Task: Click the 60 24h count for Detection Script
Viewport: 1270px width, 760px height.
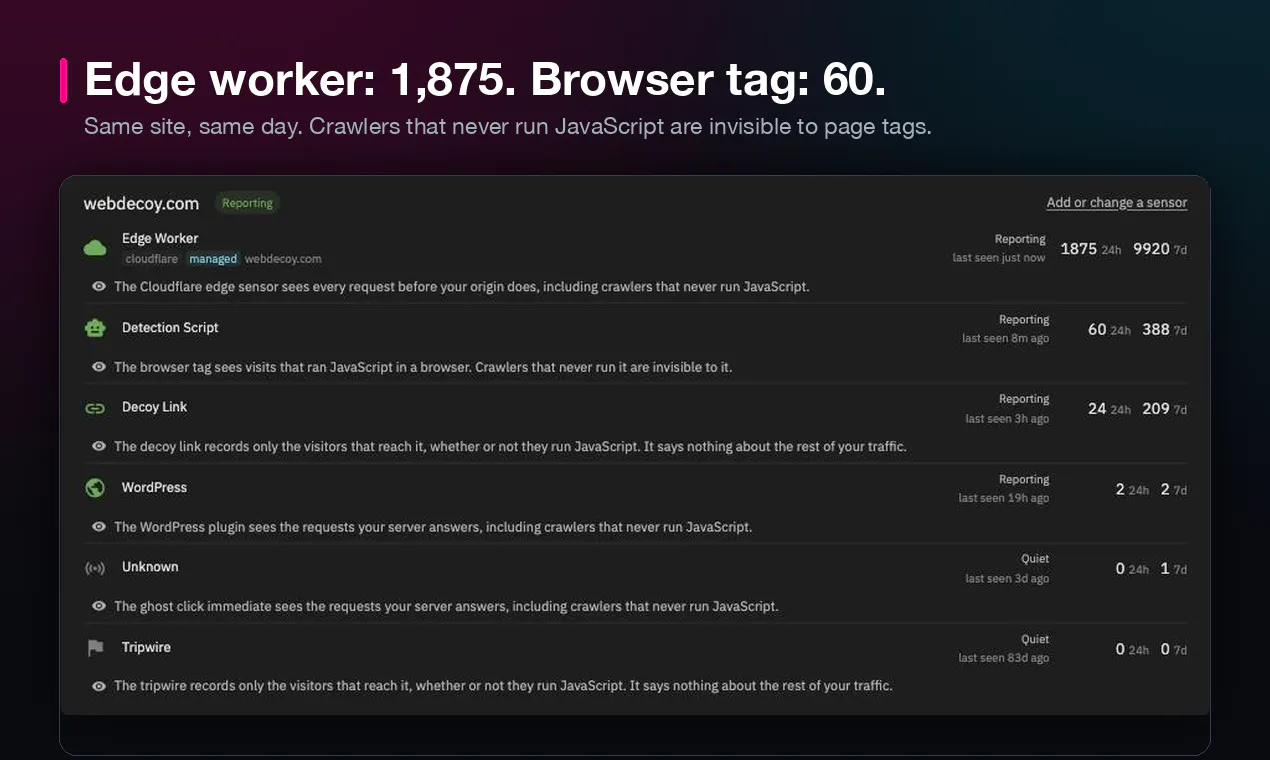Action: tap(1109, 329)
